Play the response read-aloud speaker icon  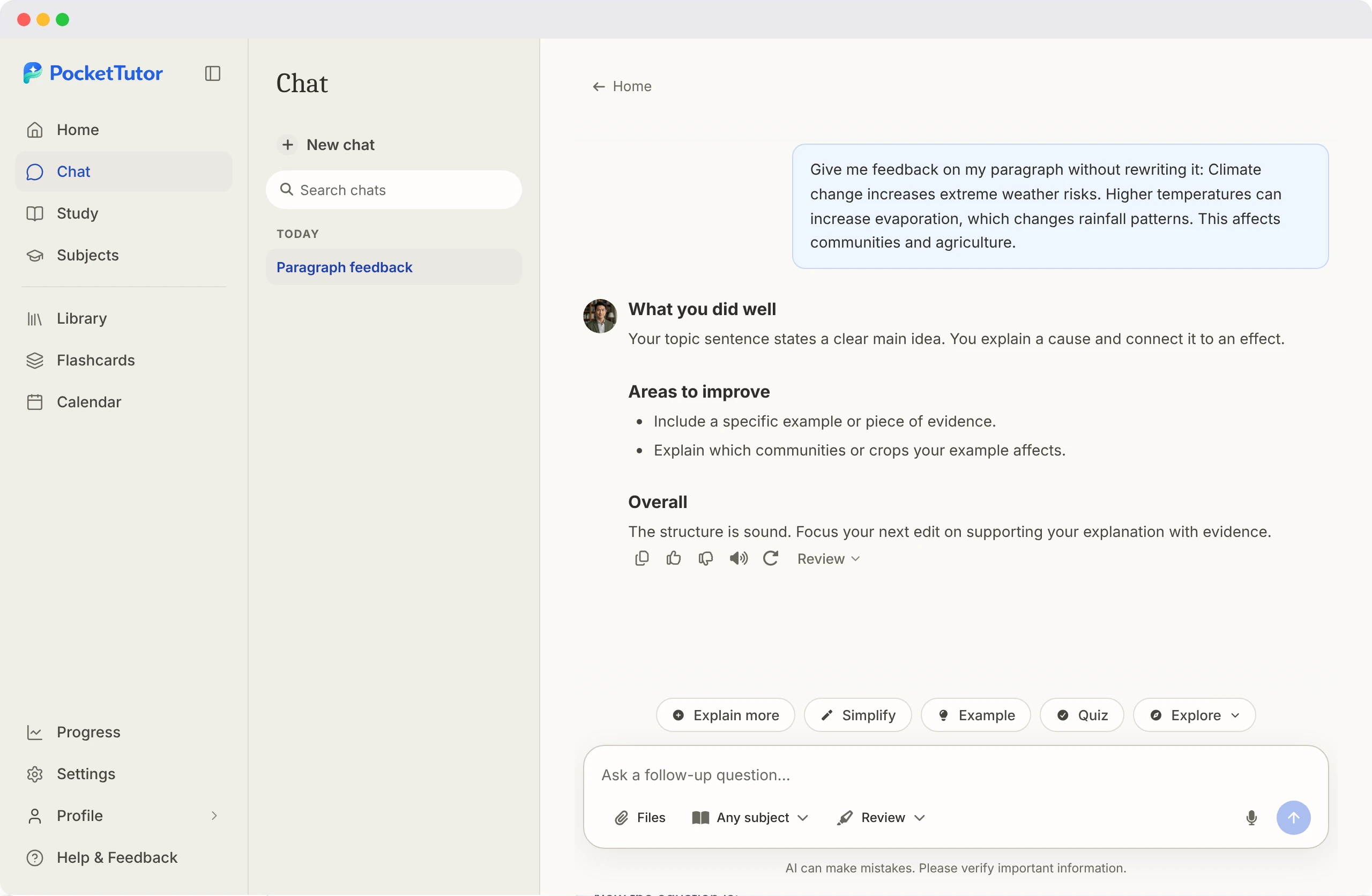pyautogui.click(x=739, y=558)
